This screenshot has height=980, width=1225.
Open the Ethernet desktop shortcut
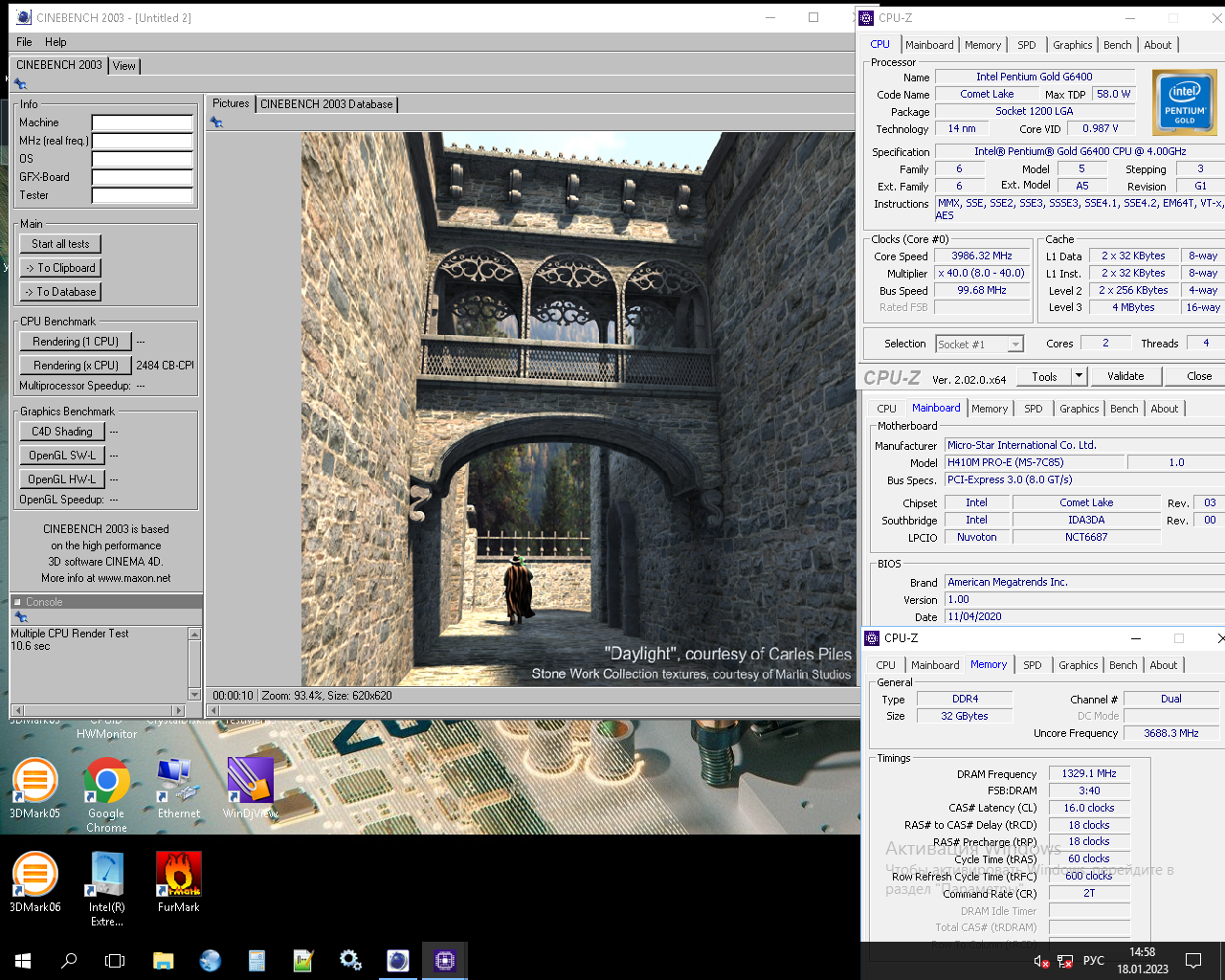(x=179, y=788)
